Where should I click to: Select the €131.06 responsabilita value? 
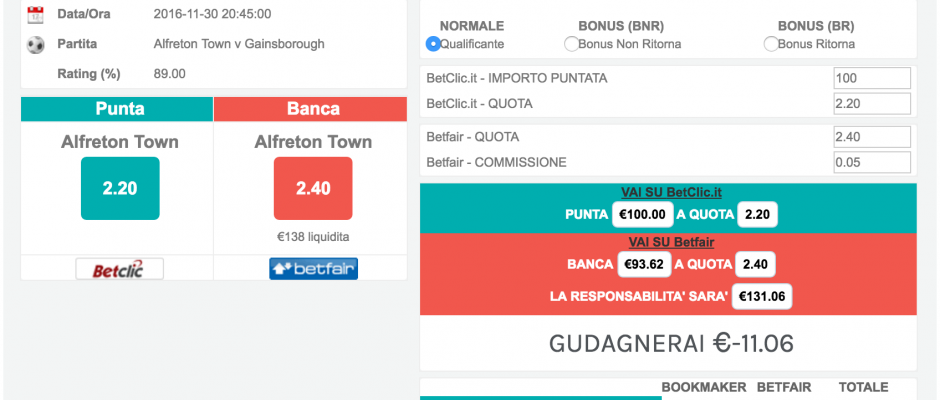(x=762, y=296)
